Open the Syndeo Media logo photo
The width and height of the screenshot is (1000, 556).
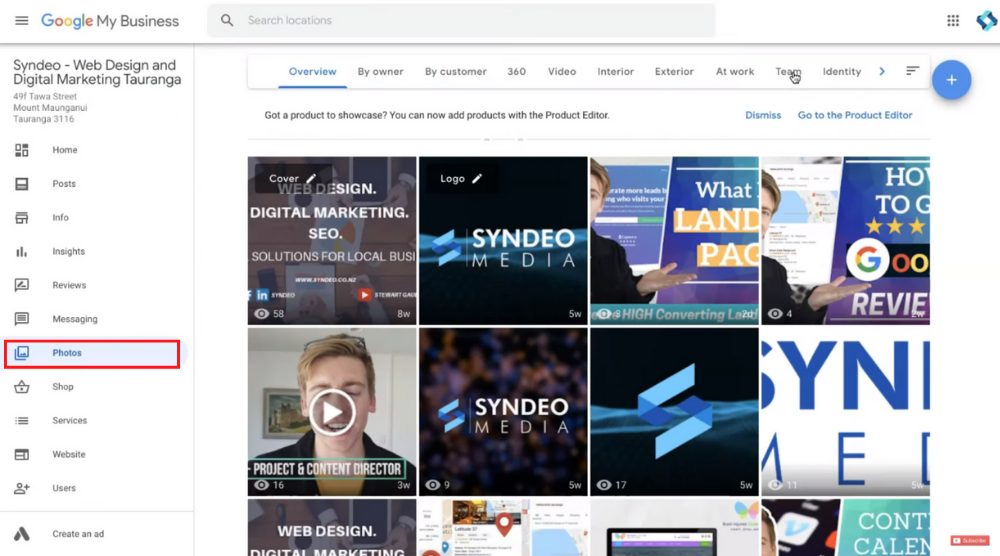click(503, 241)
